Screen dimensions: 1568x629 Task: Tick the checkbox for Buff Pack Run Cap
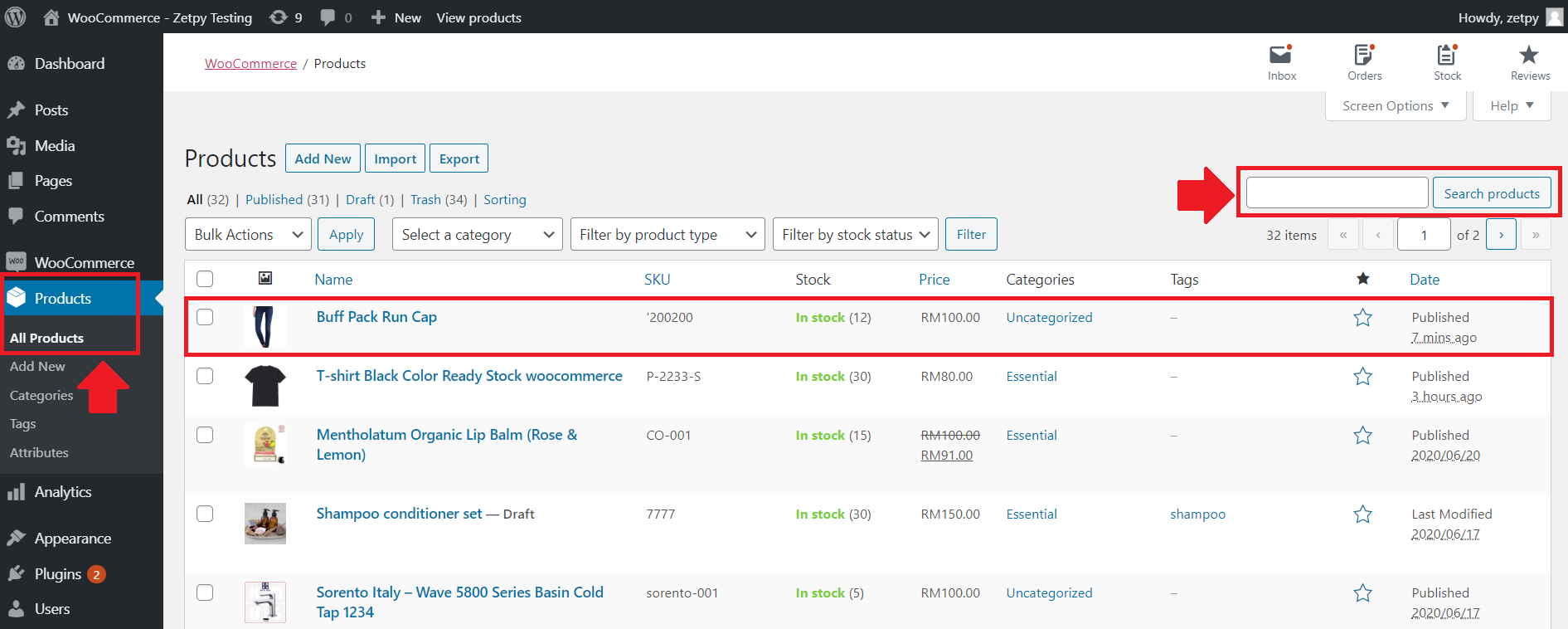(205, 317)
